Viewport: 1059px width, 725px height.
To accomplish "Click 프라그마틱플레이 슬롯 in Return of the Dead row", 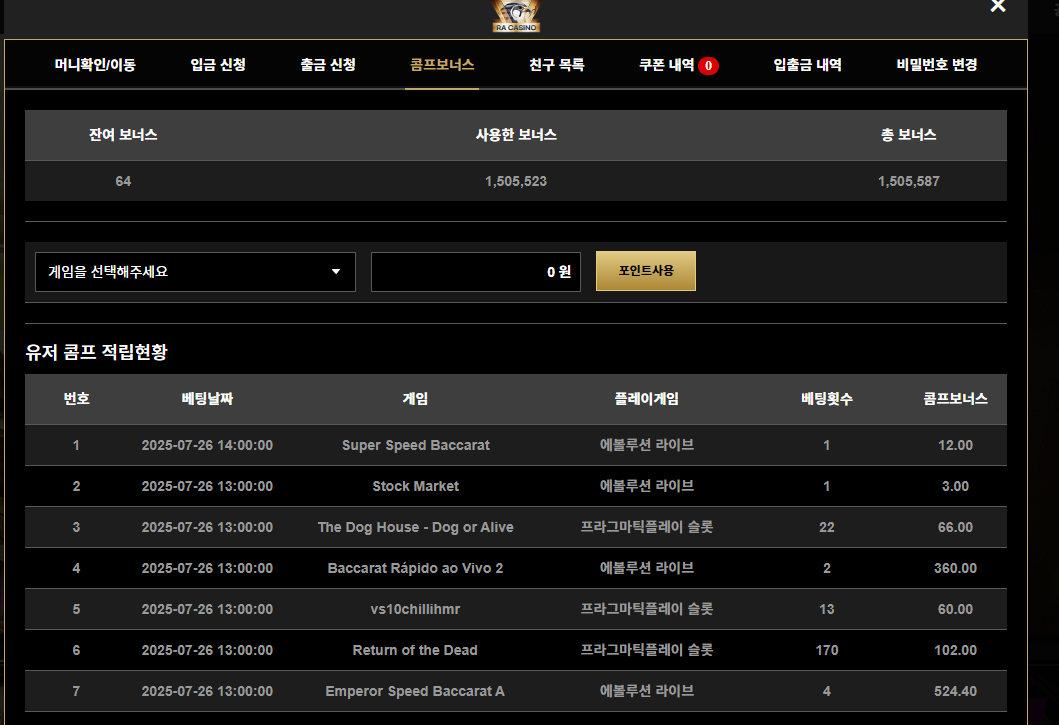I will 646,650.
